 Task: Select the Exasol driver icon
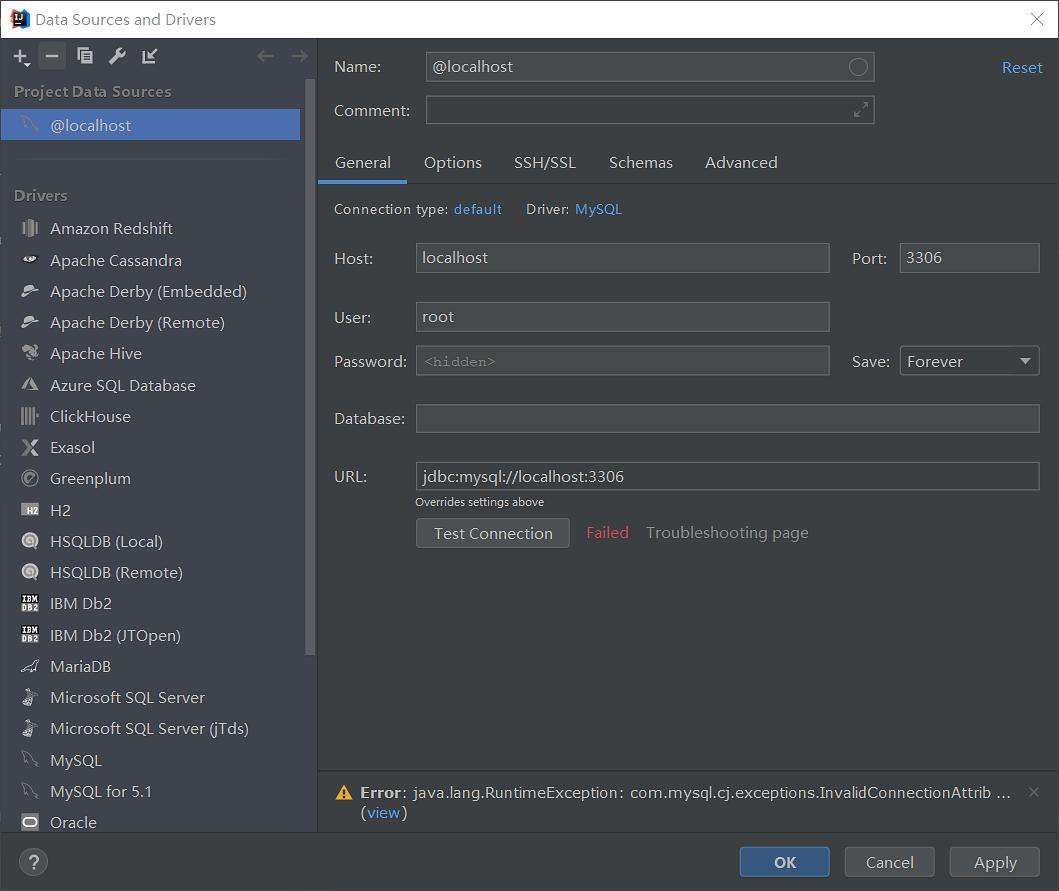pos(30,447)
